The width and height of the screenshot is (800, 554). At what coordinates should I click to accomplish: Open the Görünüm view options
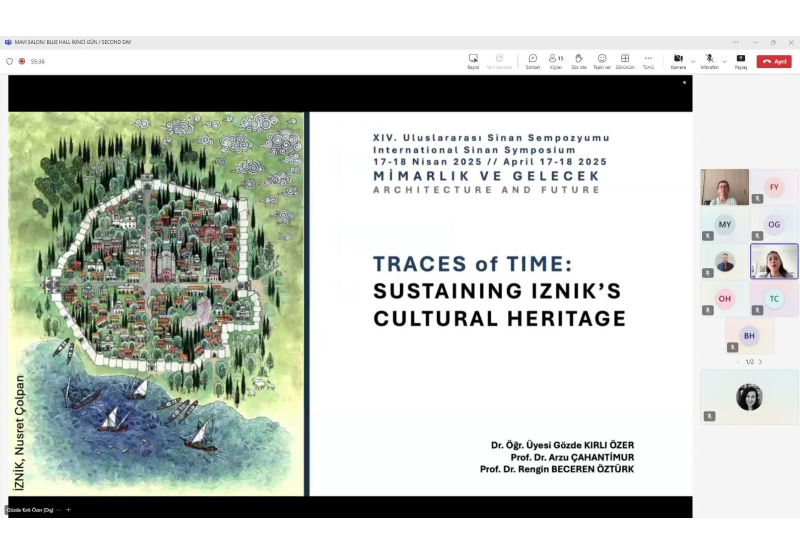(625, 61)
